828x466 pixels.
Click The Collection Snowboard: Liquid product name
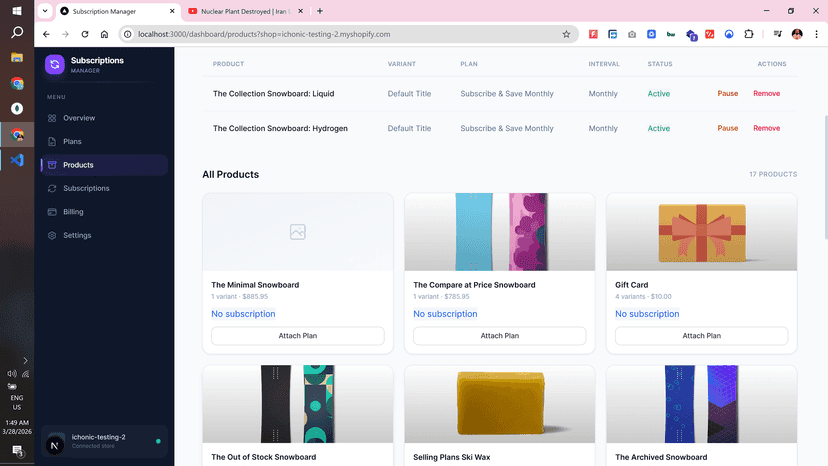274,94
